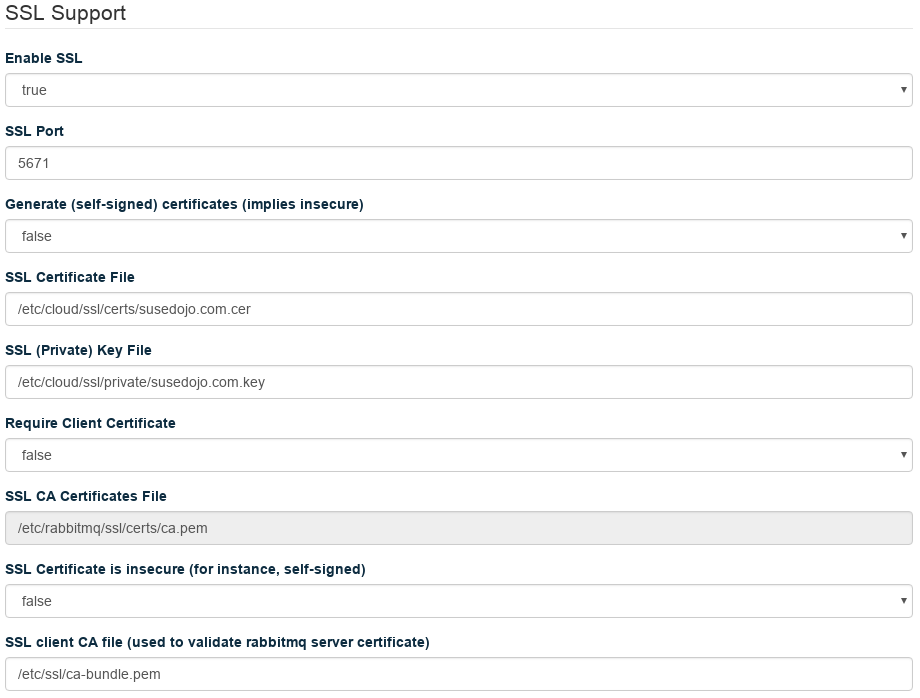The height and width of the screenshot is (698, 920).
Task: Focus the SSL client CA file field
Action: click(458, 674)
